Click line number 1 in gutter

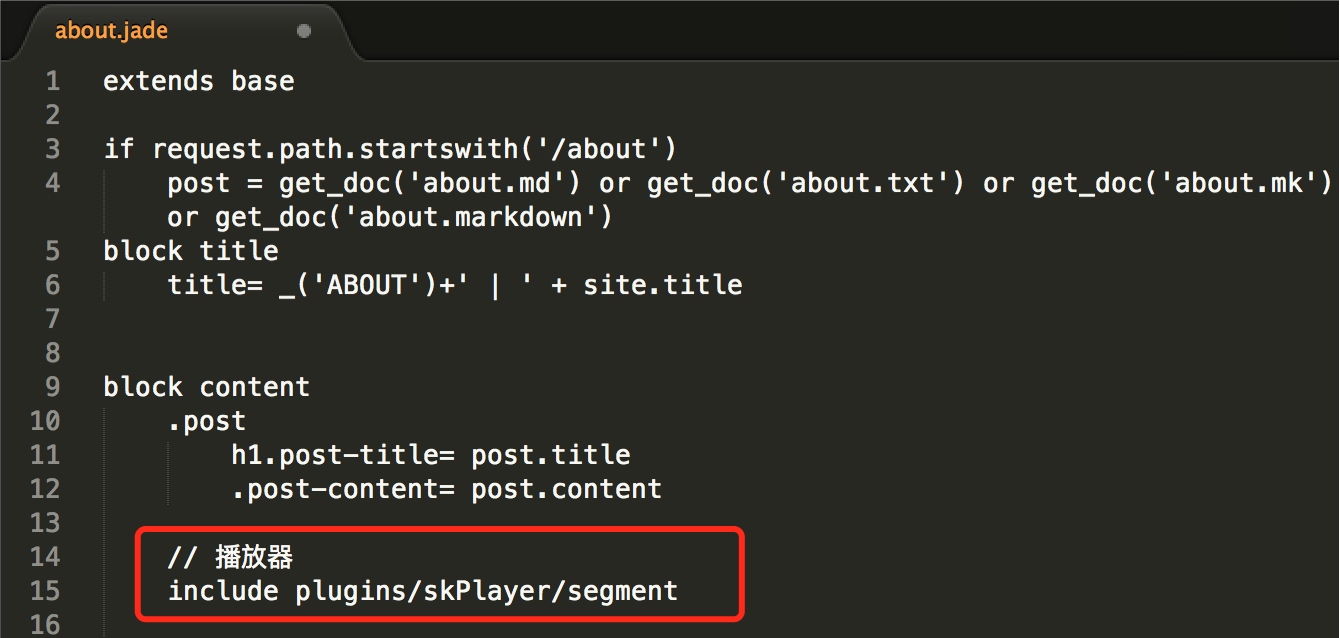click(52, 81)
